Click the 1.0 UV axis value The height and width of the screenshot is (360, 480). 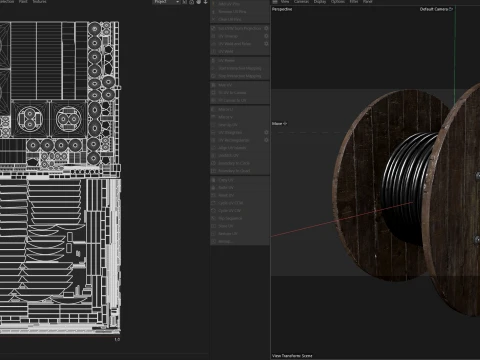tap(117, 340)
